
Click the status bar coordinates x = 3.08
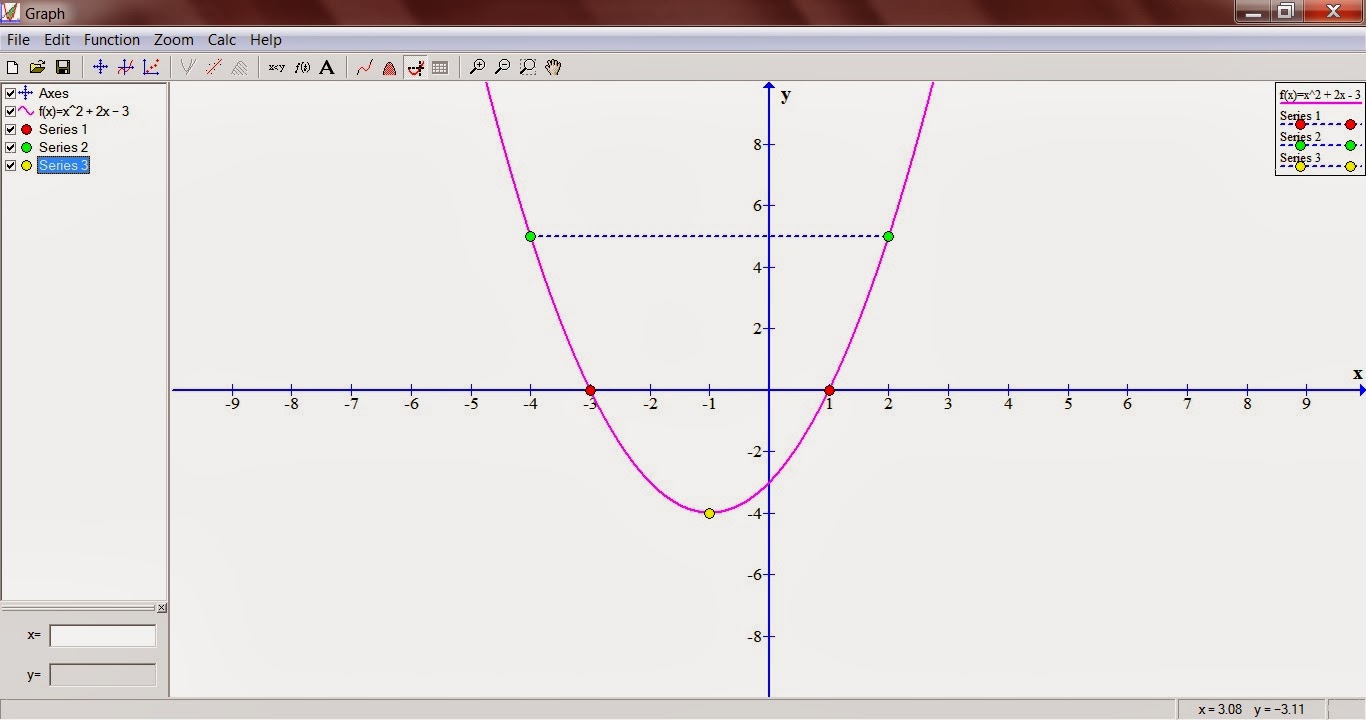pos(1218,709)
